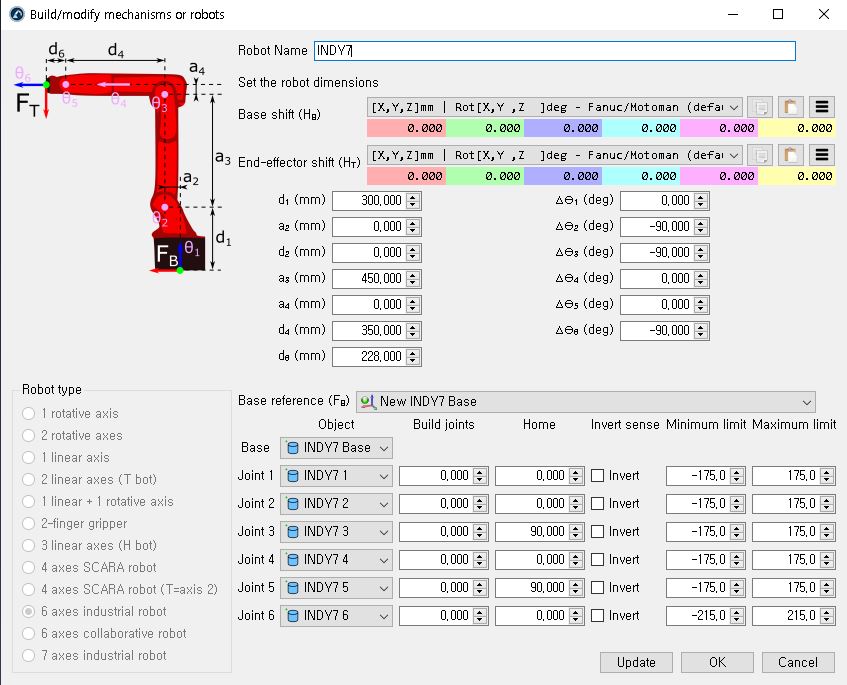Image resolution: width=847 pixels, height=685 pixels.
Task: Click the Robot Name text field
Action: pos(554,51)
